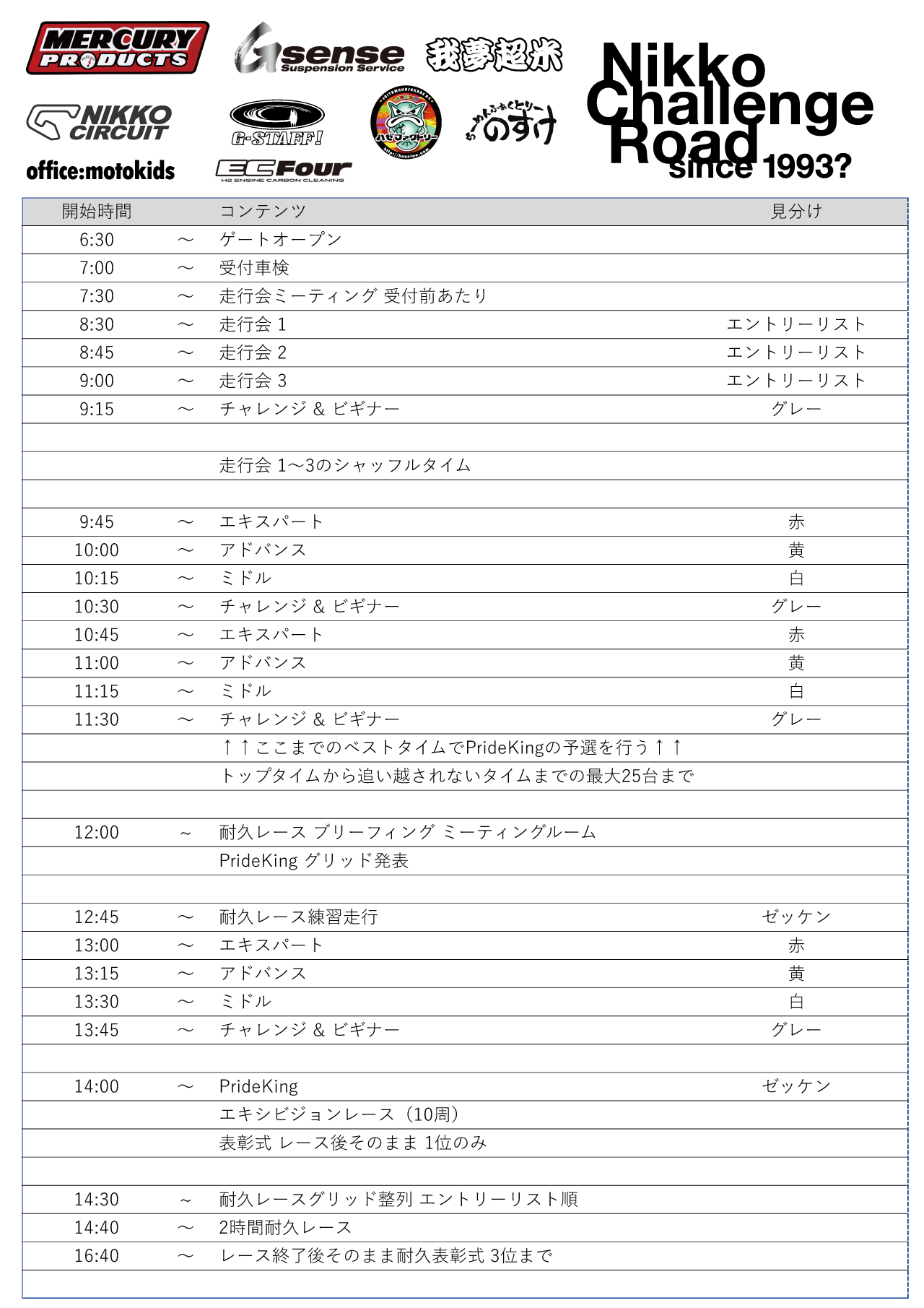
Task: Click the 走行会ミーティング 受付前あたり entry
Action: (x=353, y=296)
